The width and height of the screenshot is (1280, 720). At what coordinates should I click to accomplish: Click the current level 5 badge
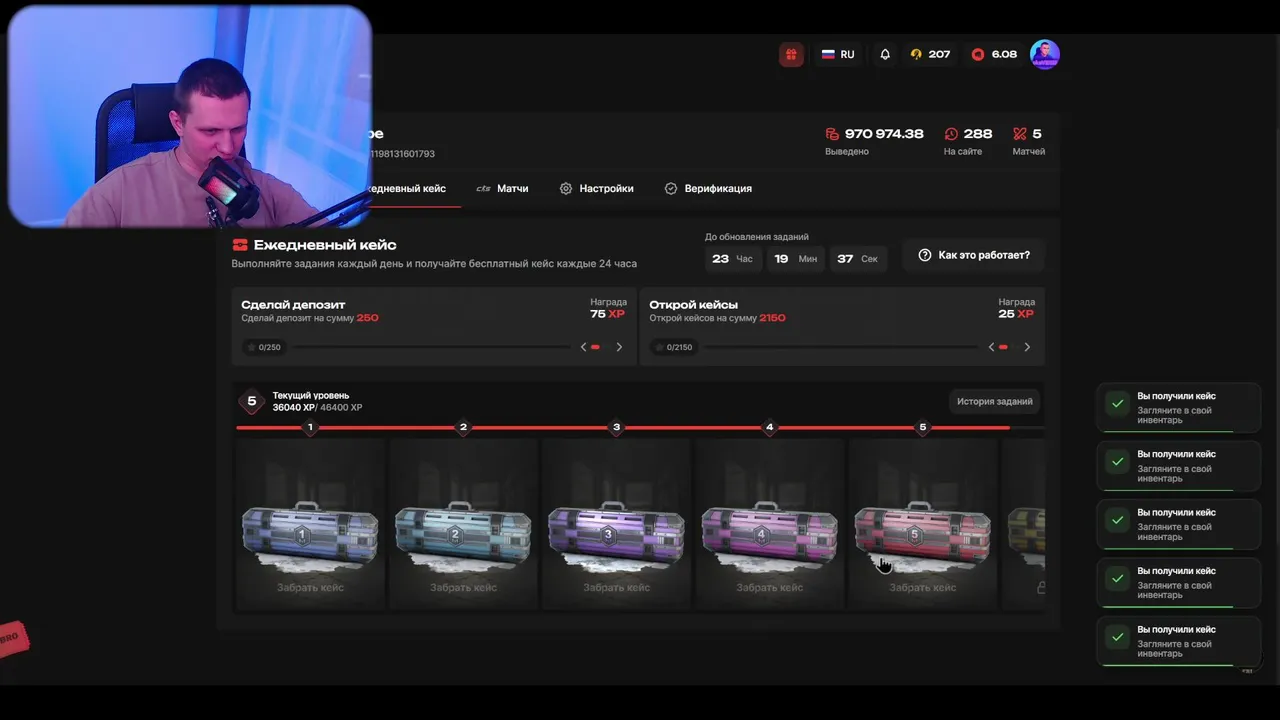tap(252, 401)
